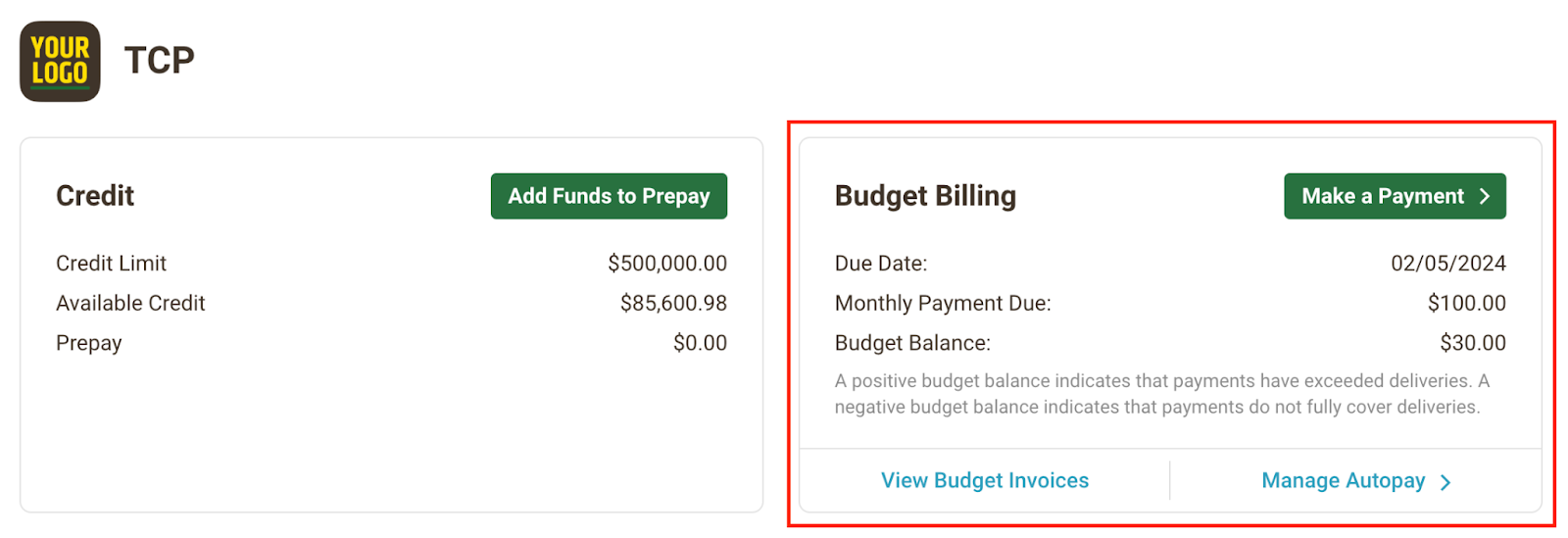This screenshot has width=1568, height=538.
Task: Click the Credit card heading
Action: tap(95, 196)
